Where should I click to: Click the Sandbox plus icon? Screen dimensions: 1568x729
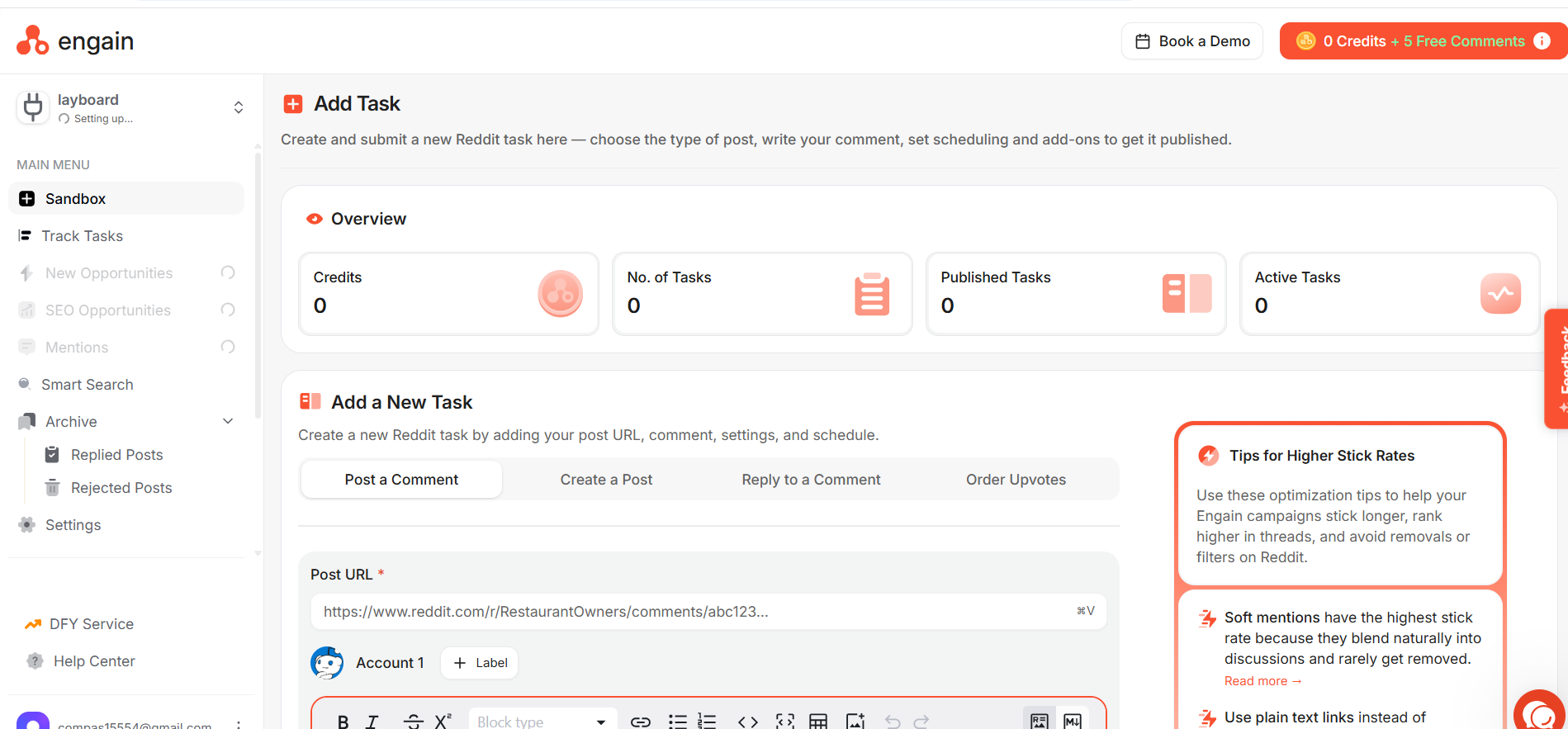[x=26, y=198]
